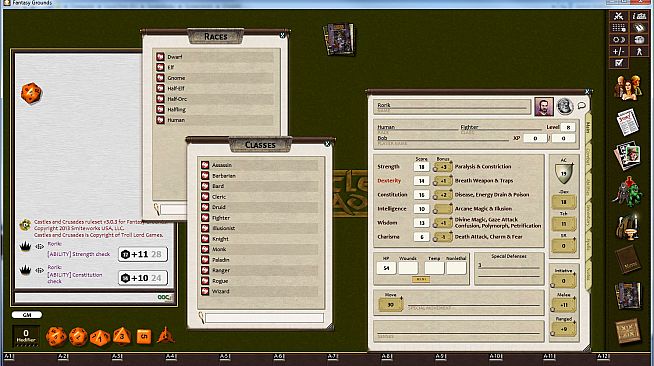Click the Level field showing 8
Screen dimensions: 654x366
tap(568, 127)
